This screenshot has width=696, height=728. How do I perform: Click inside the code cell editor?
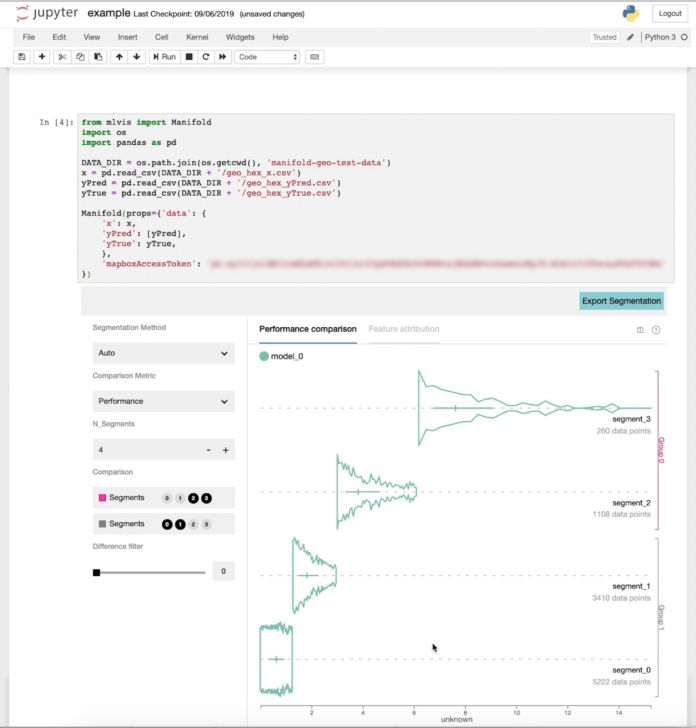[x=376, y=198]
